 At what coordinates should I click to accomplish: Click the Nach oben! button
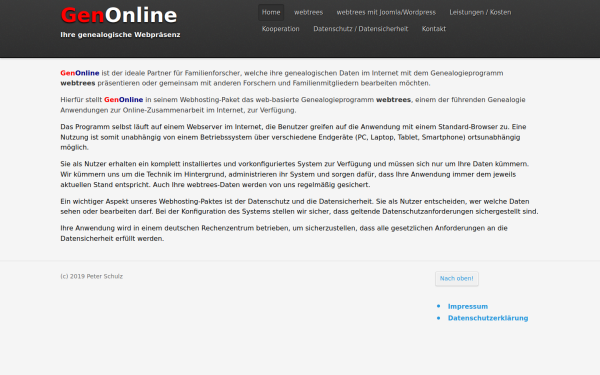coord(457,279)
